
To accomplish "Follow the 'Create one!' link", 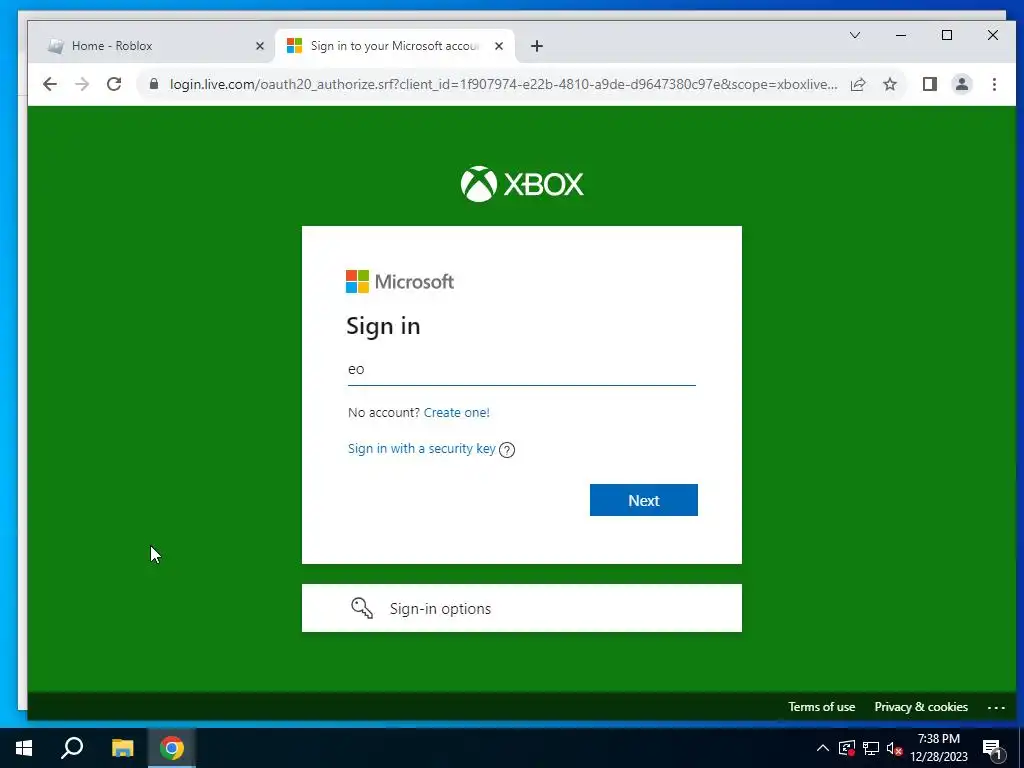I will click(456, 413).
